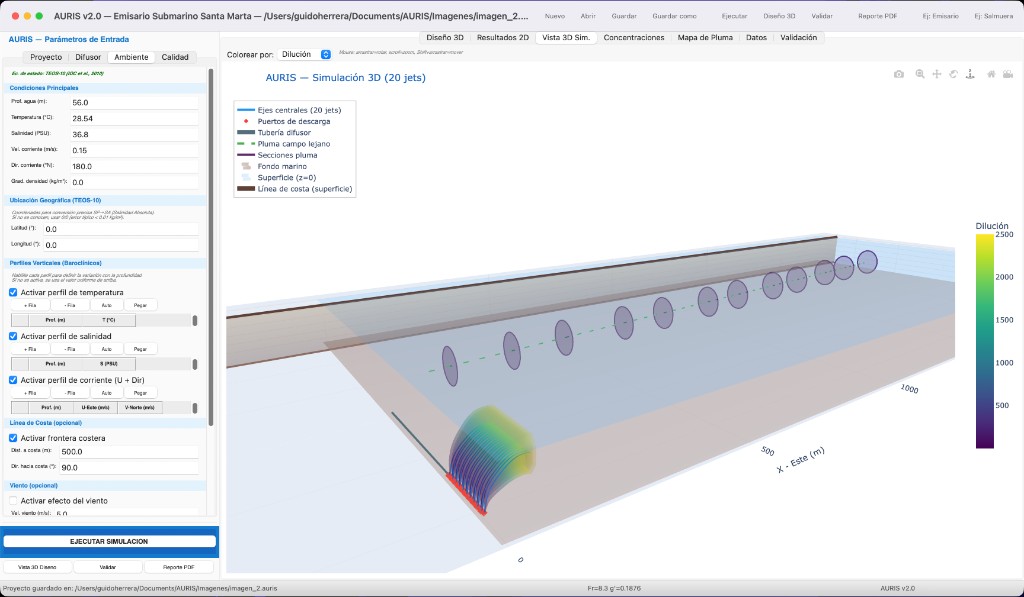Disable Activar frontera costera checkbox
The image size is (1024, 597).
13,438
